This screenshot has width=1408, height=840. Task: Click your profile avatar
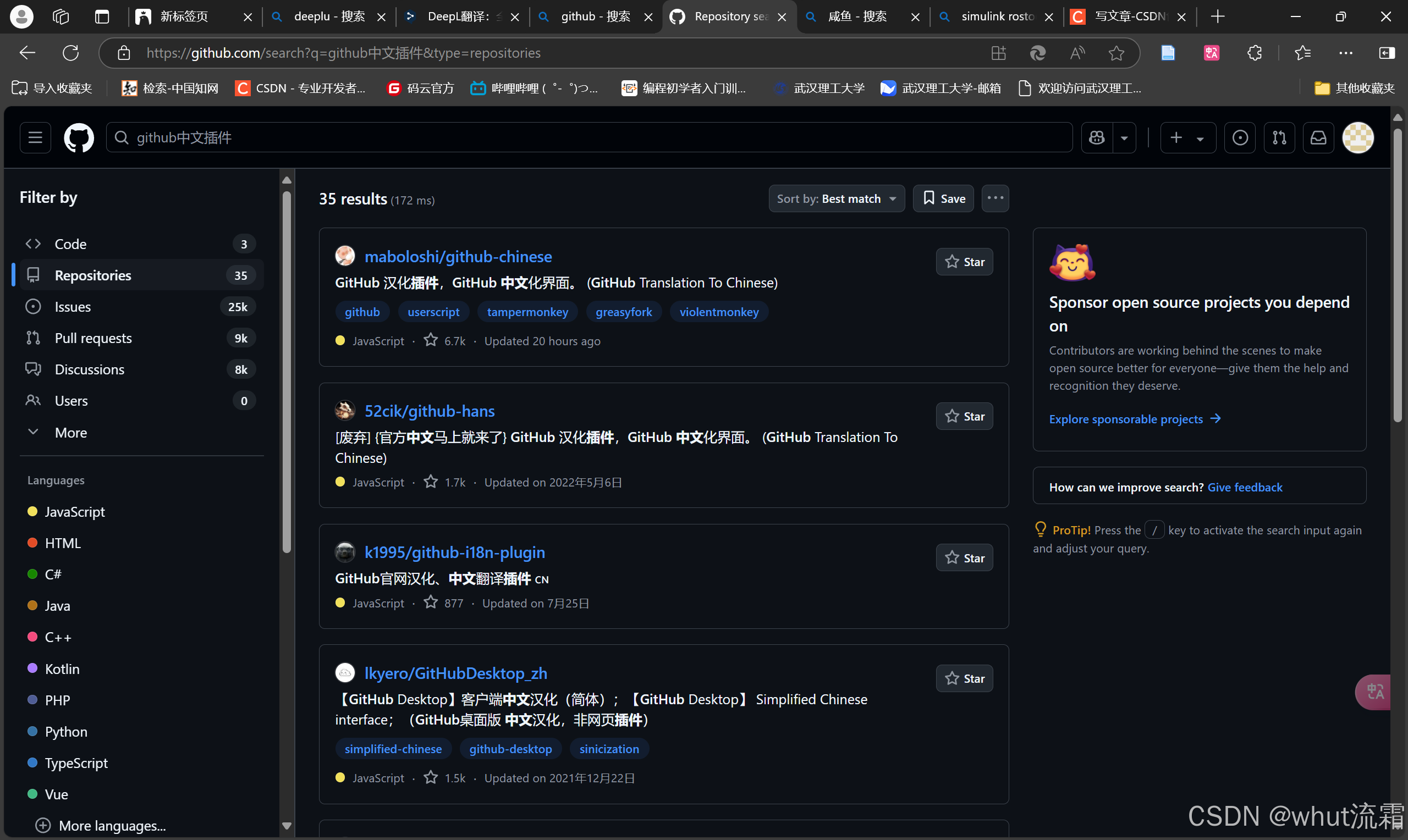(x=1358, y=137)
